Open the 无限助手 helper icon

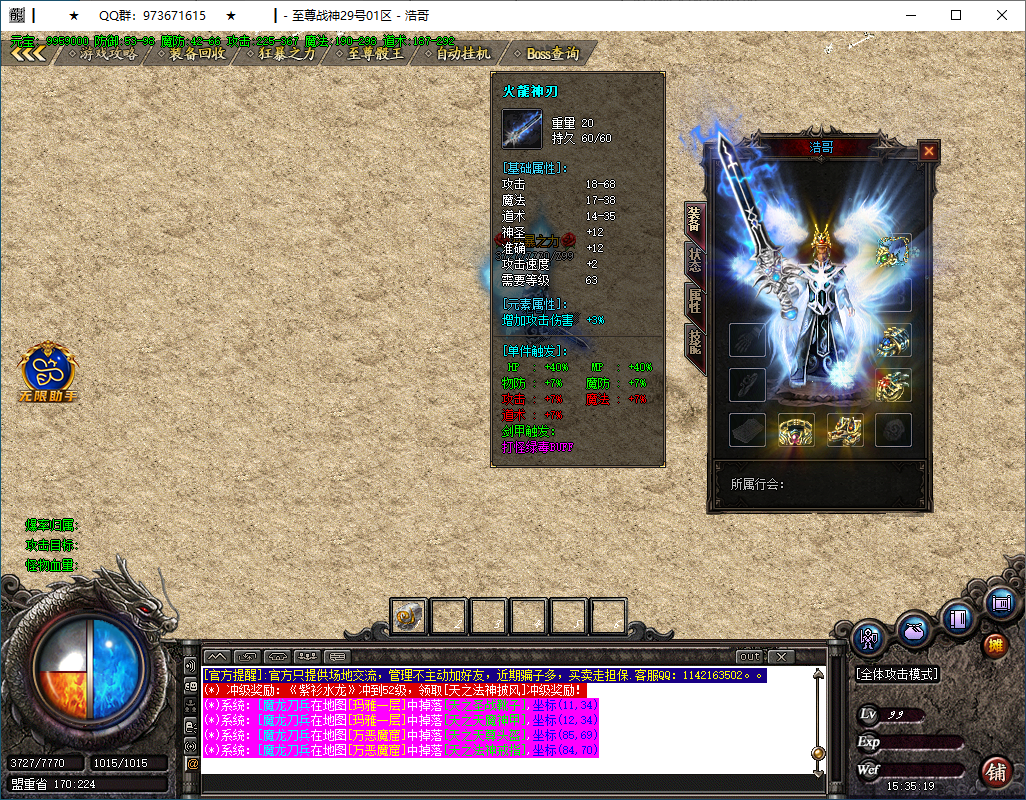pos(48,372)
